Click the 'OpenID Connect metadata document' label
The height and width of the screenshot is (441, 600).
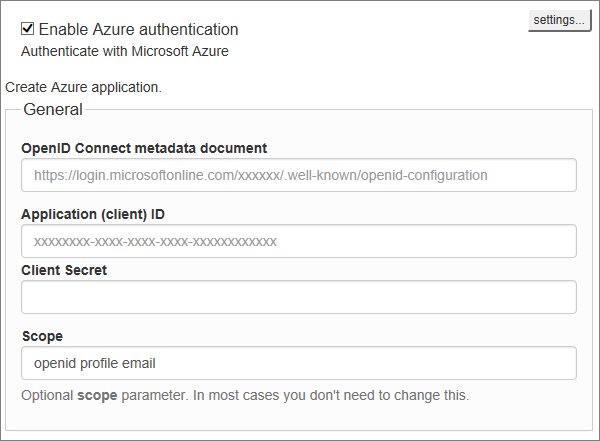[x=144, y=148]
